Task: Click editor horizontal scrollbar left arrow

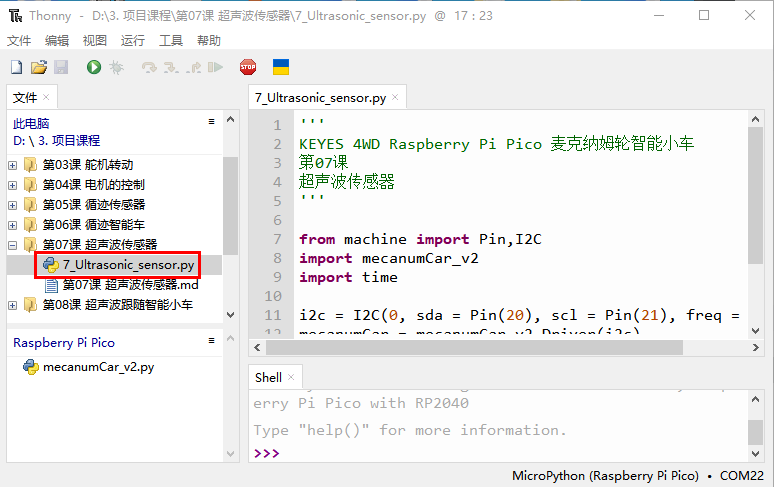Action: [257, 347]
